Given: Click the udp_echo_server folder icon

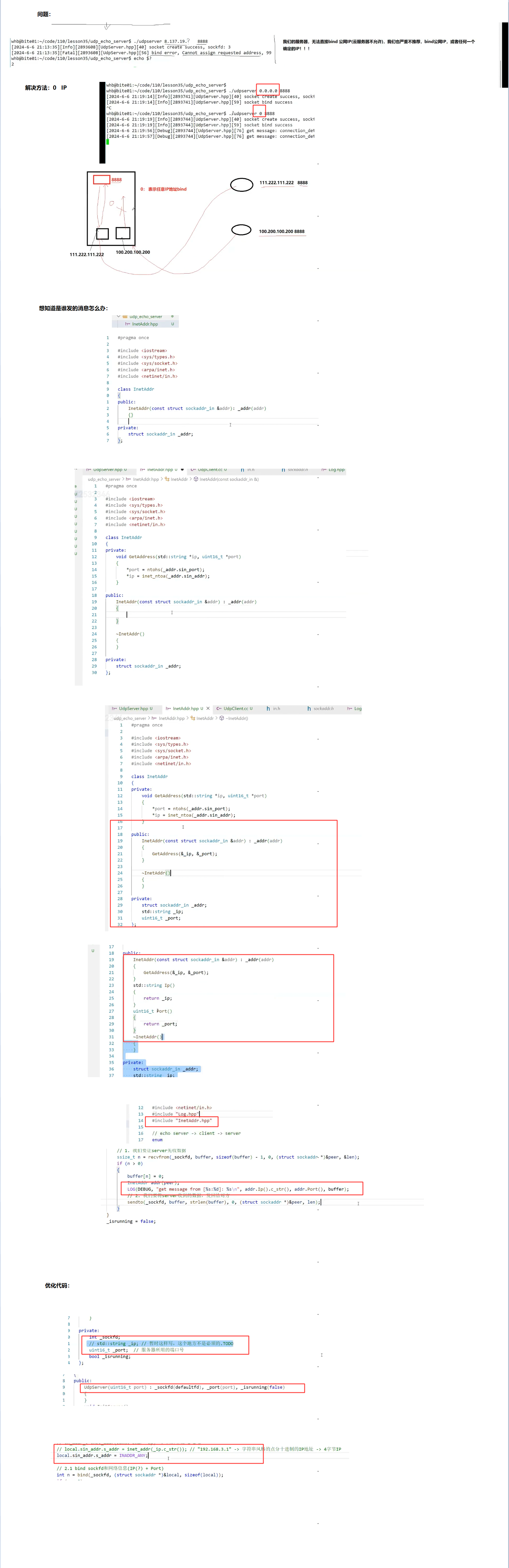Looking at the screenshot, I should coord(125,317).
